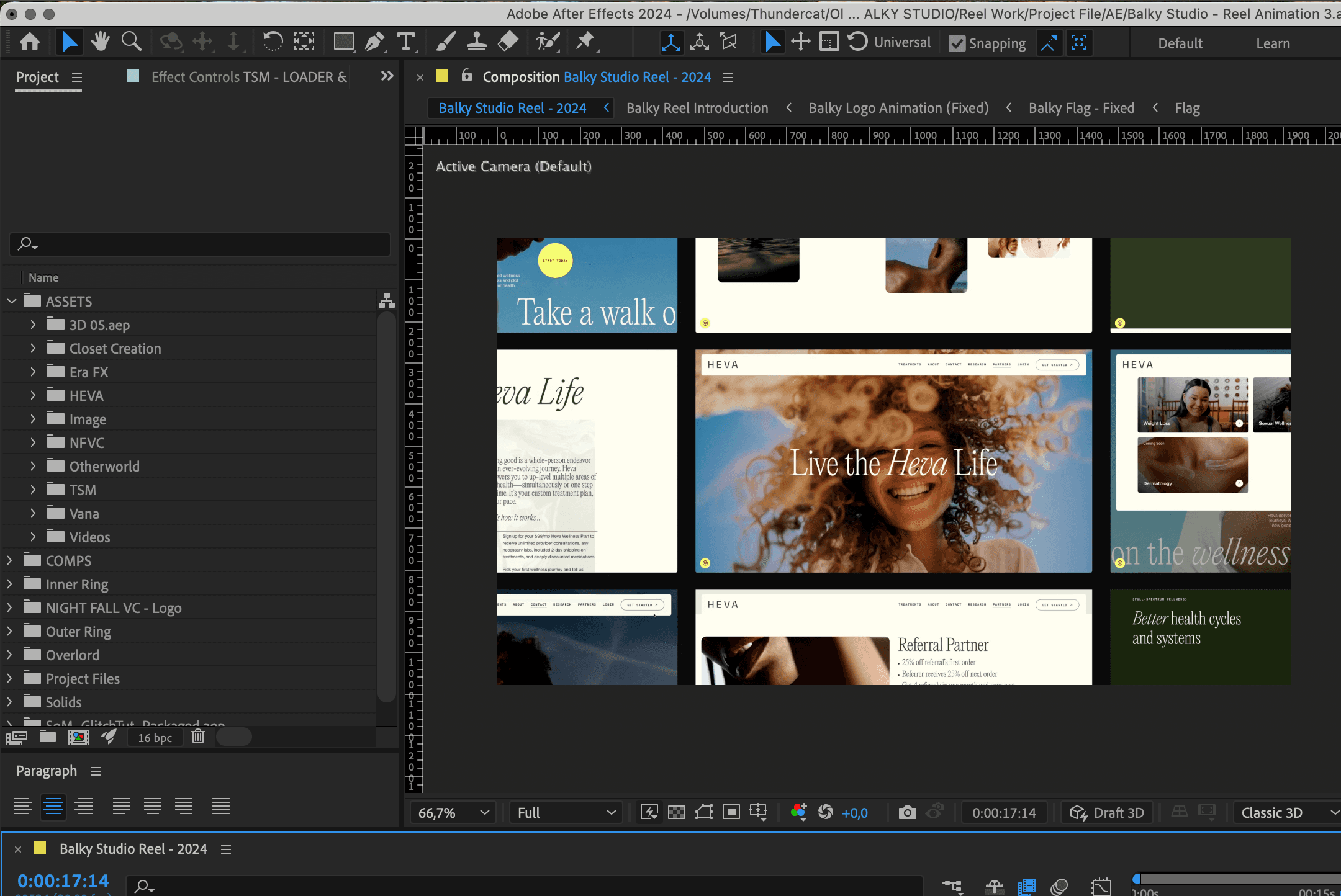1341x896 pixels.
Task: Toggle Fast Previews button
Action: (649, 812)
